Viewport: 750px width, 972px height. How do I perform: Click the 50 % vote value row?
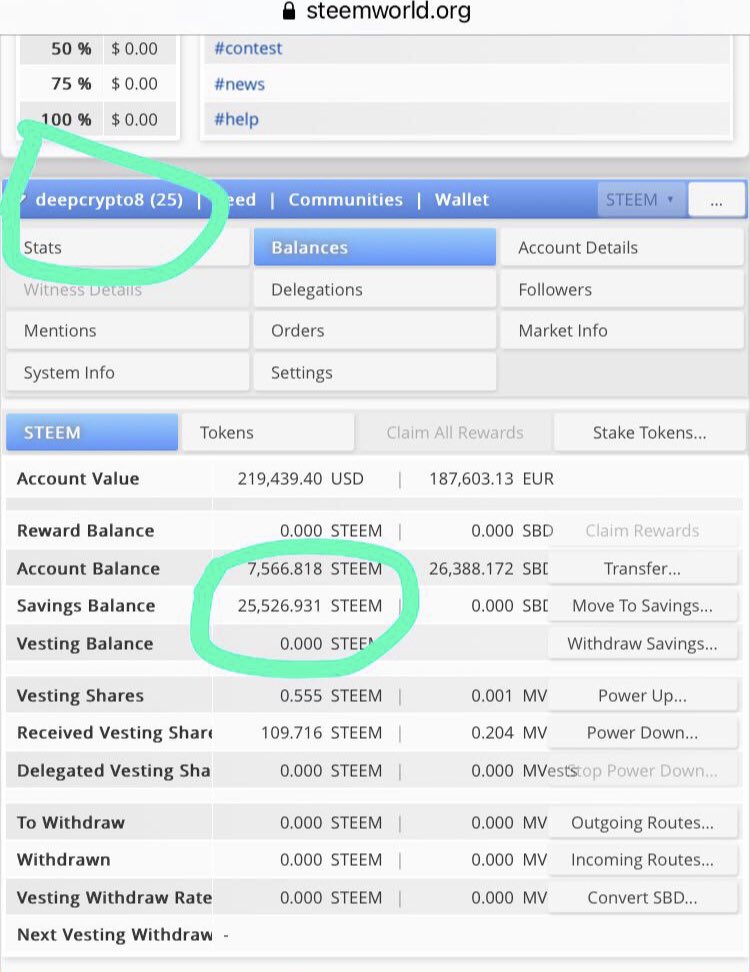[98, 48]
